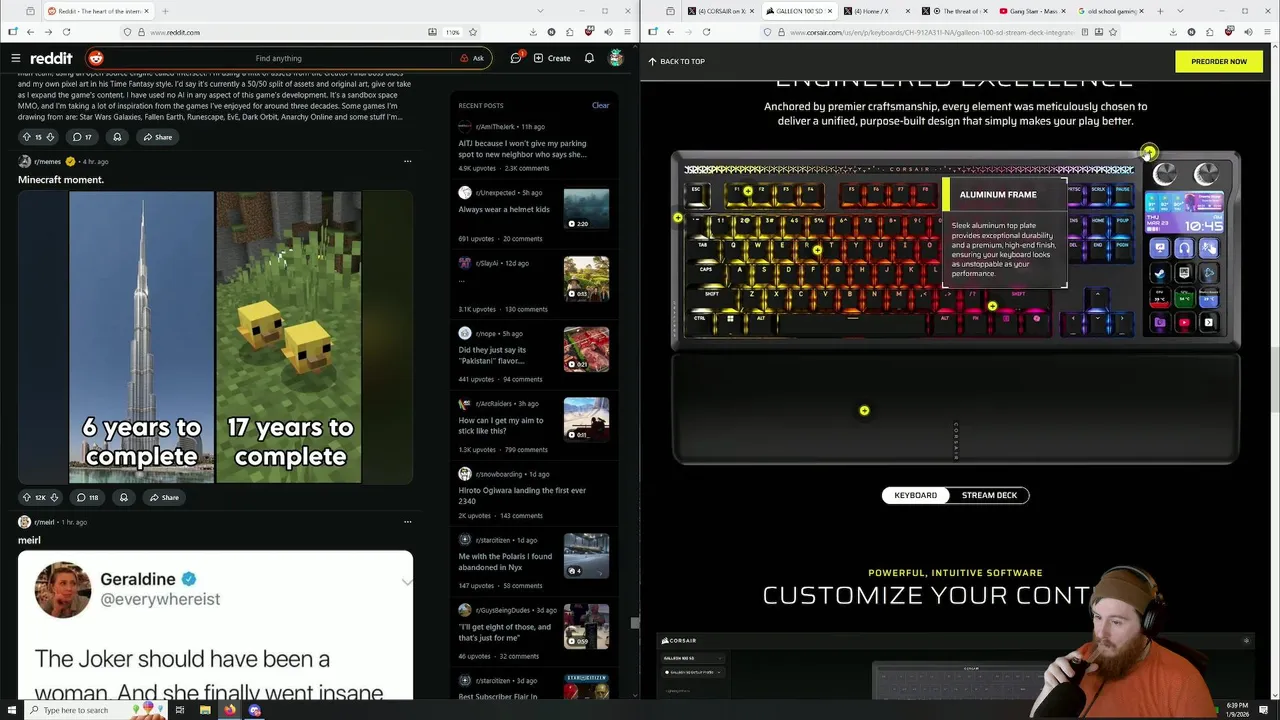The image size is (1280, 720).
Task: Click the 110% zoom level indicator
Action: [453, 32]
